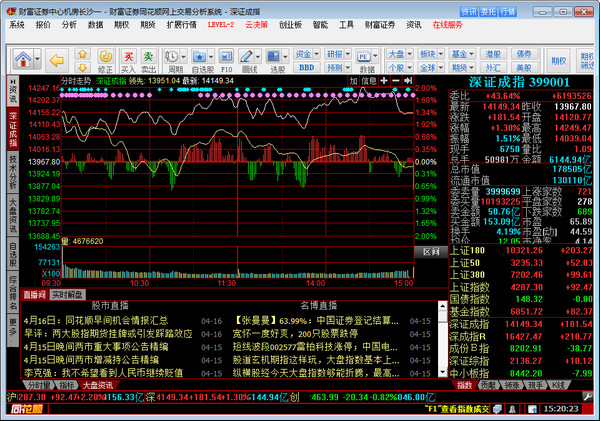Click the green 卖出 sell icon
The height and width of the screenshot is (421, 600).
pyautogui.click(x=148, y=57)
